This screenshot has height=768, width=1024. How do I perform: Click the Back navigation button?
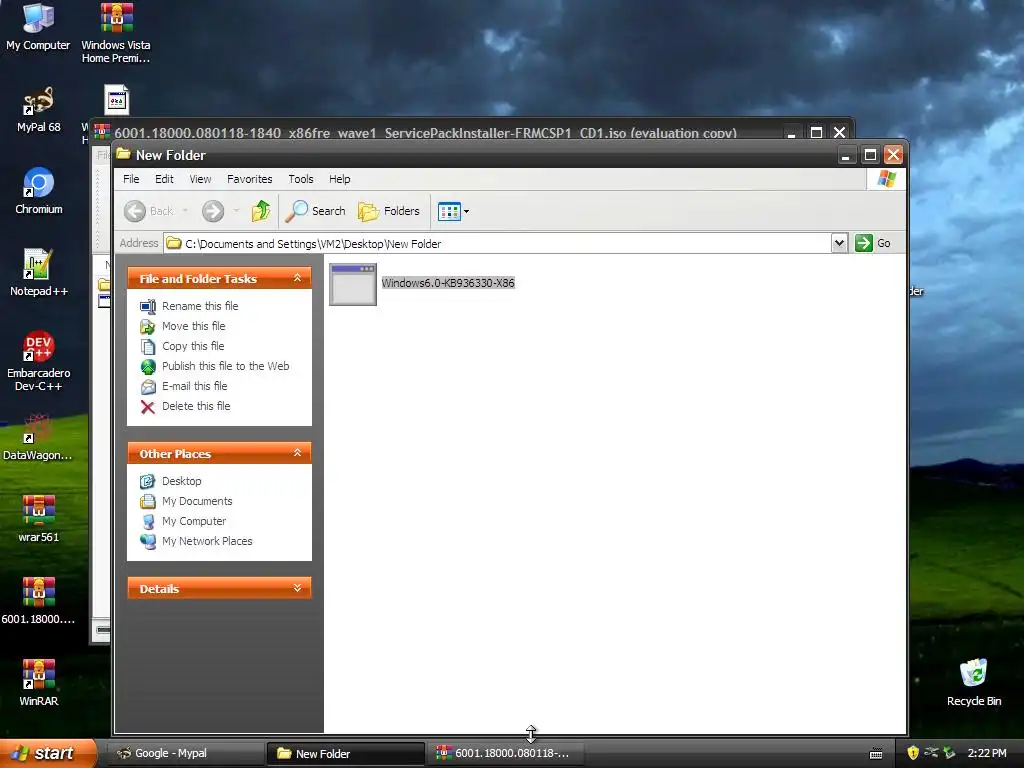[150, 211]
